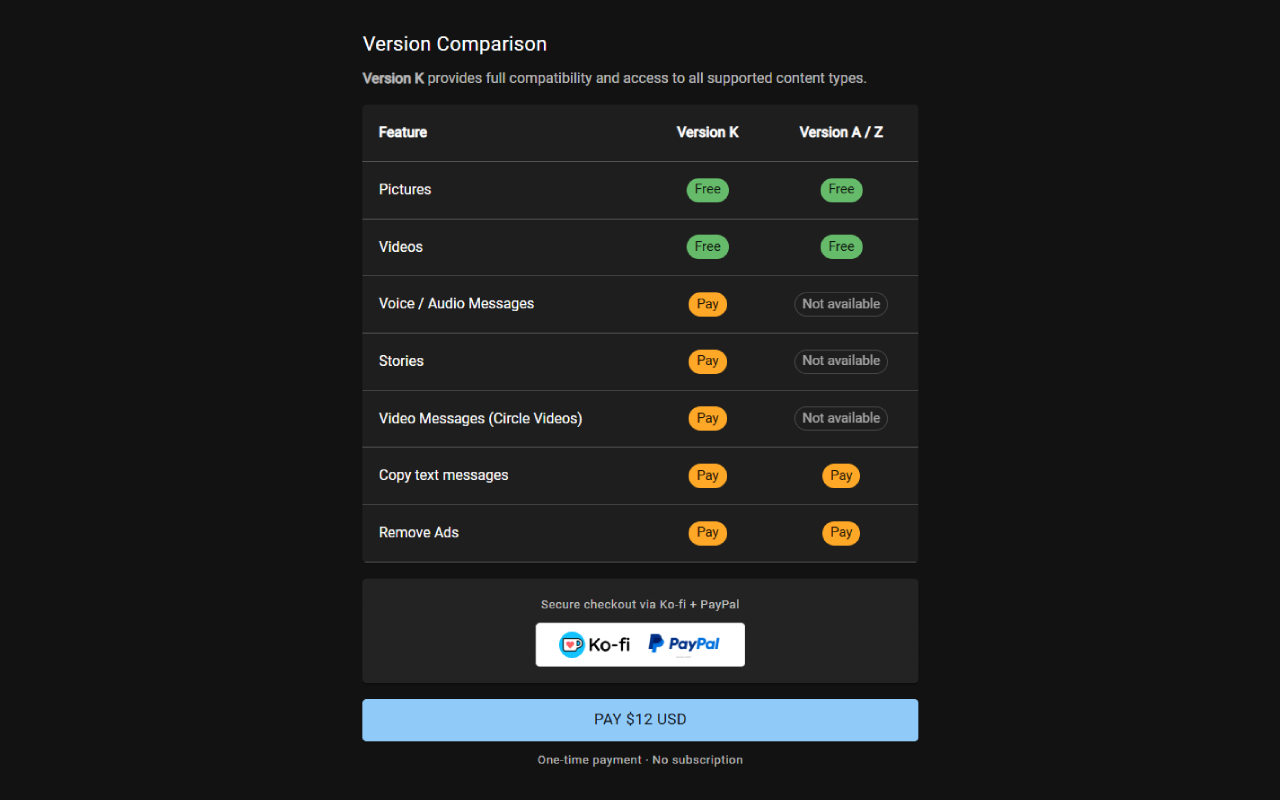
Task: Select the Version K column header
Action: tap(707, 132)
